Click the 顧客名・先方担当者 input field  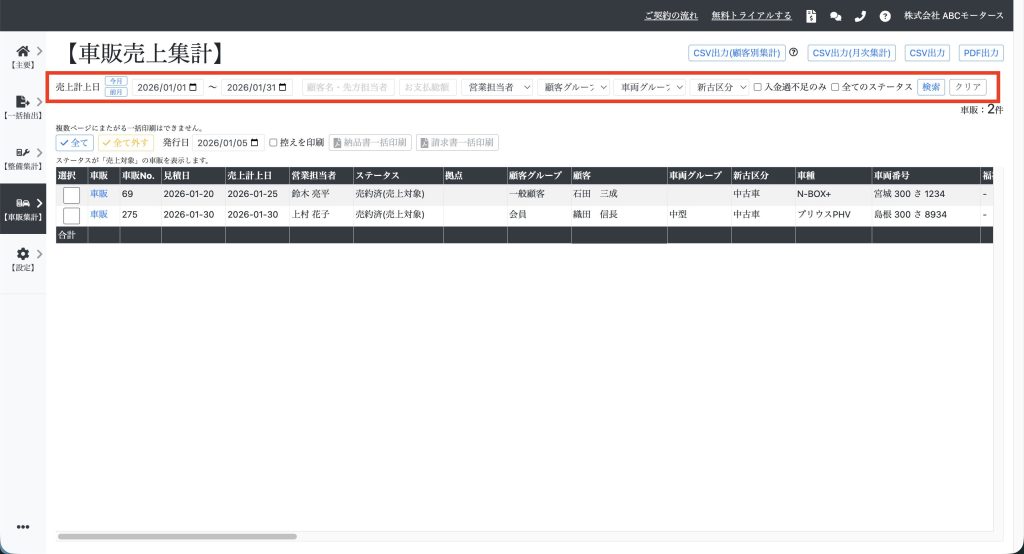pyautogui.click(x=348, y=87)
